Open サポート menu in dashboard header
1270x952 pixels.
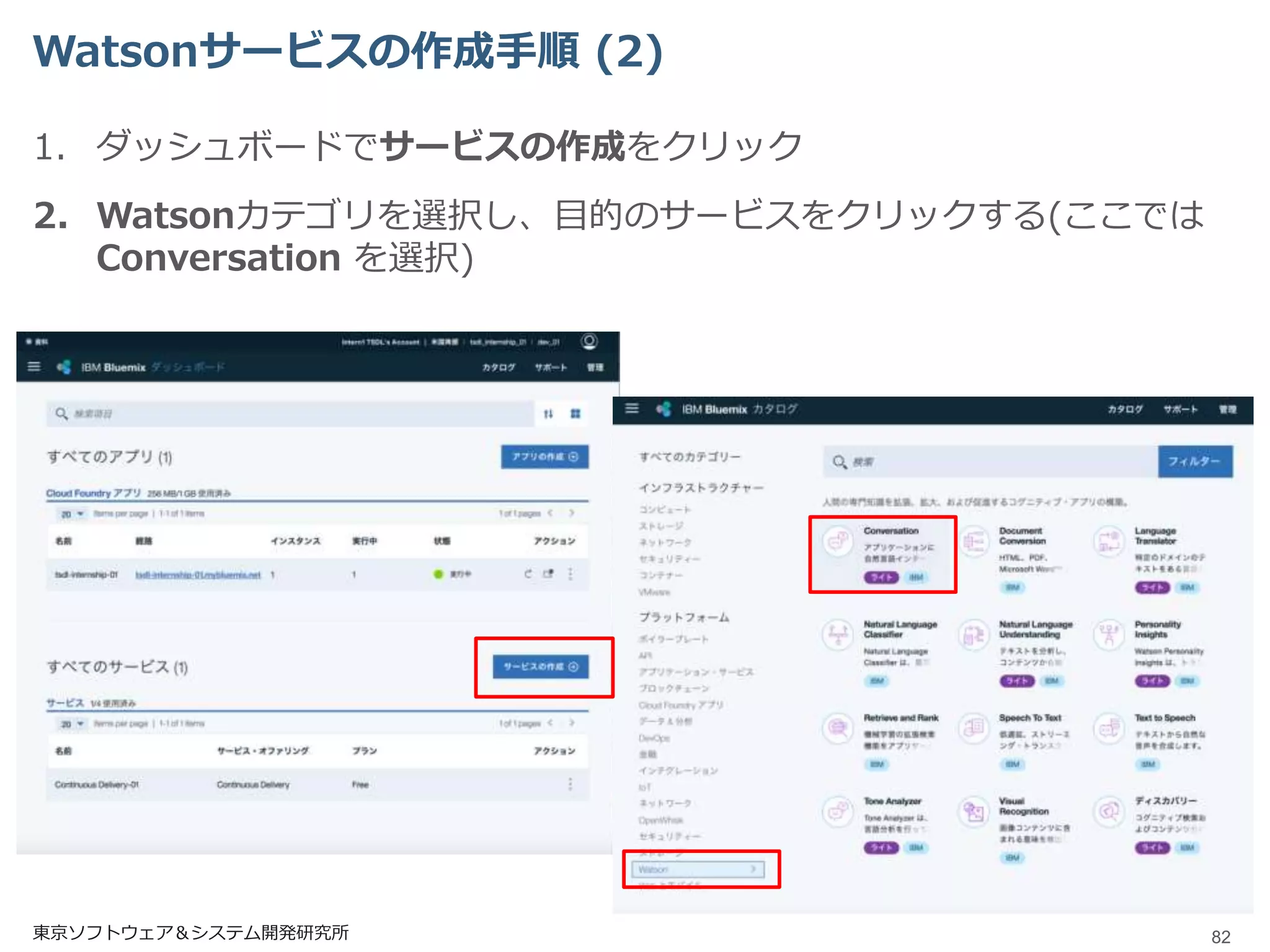[x=551, y=367]
